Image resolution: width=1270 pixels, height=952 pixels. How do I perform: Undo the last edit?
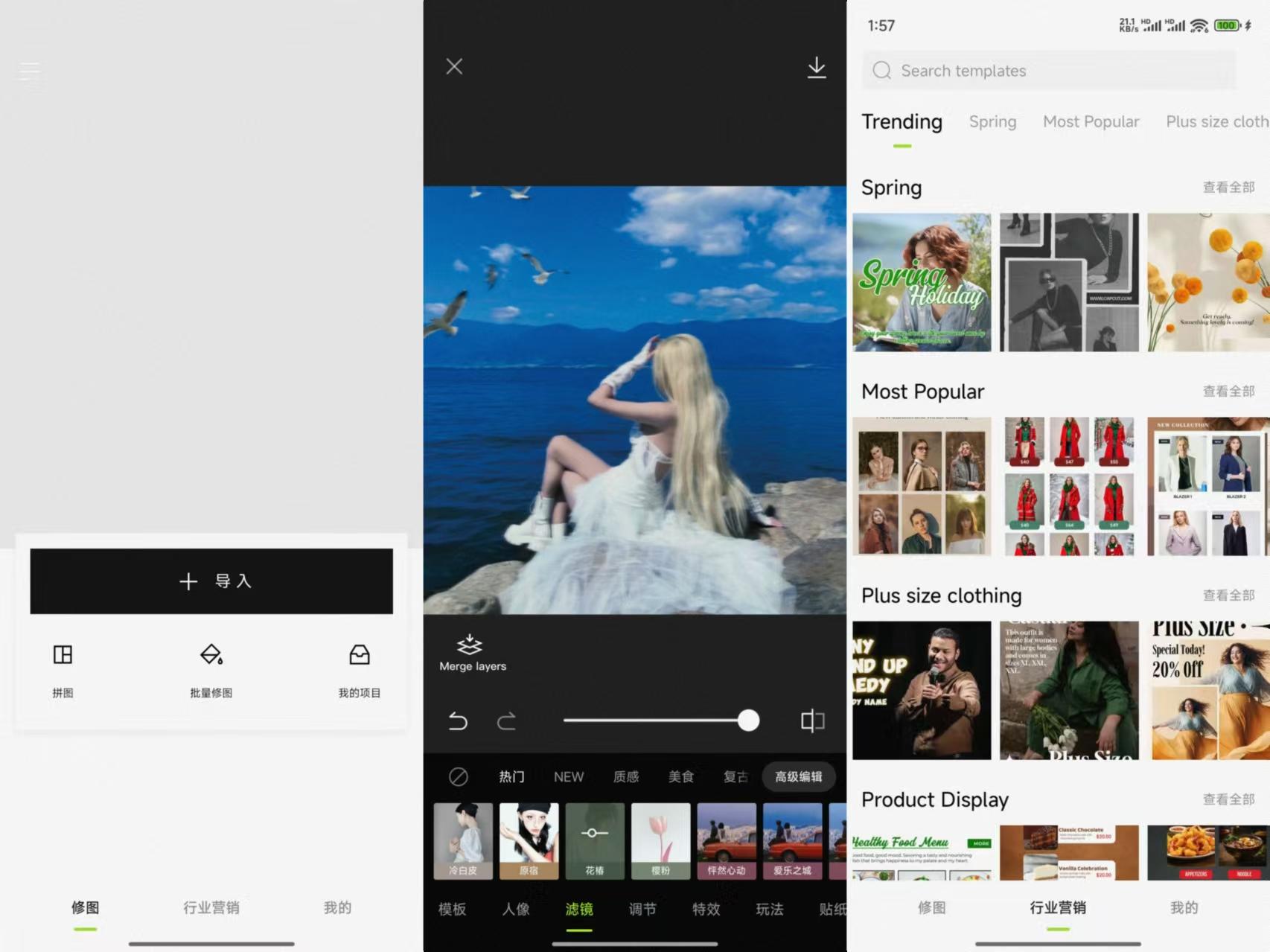458,721
